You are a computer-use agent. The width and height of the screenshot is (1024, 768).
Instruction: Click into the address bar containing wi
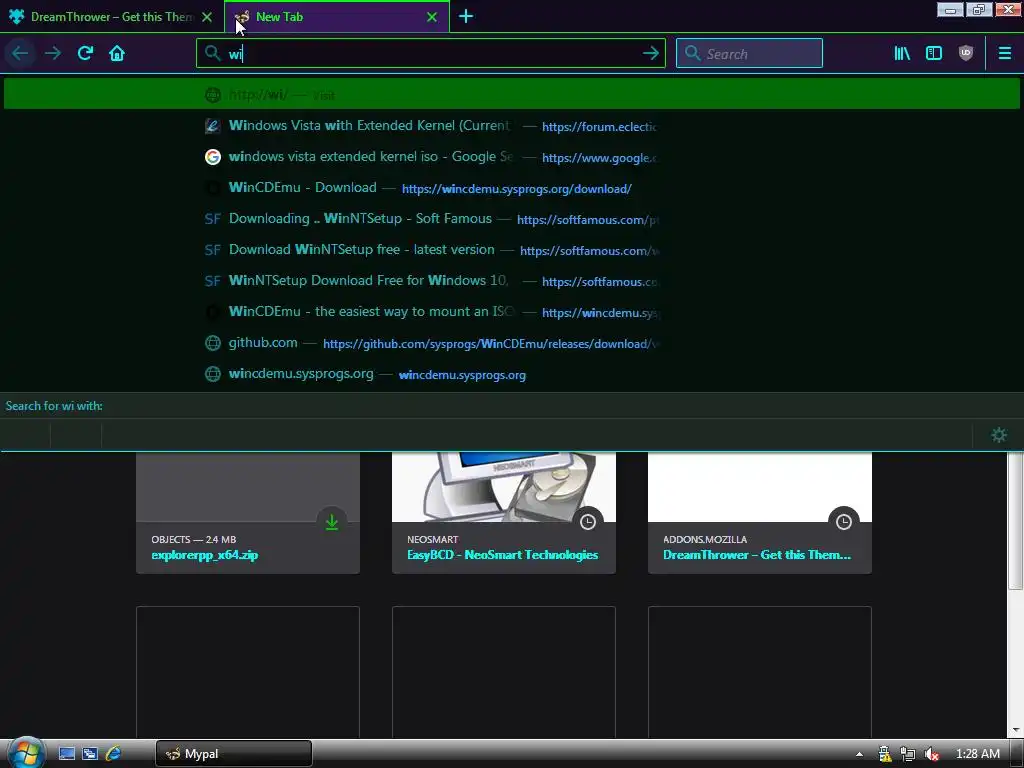point(430,54)
